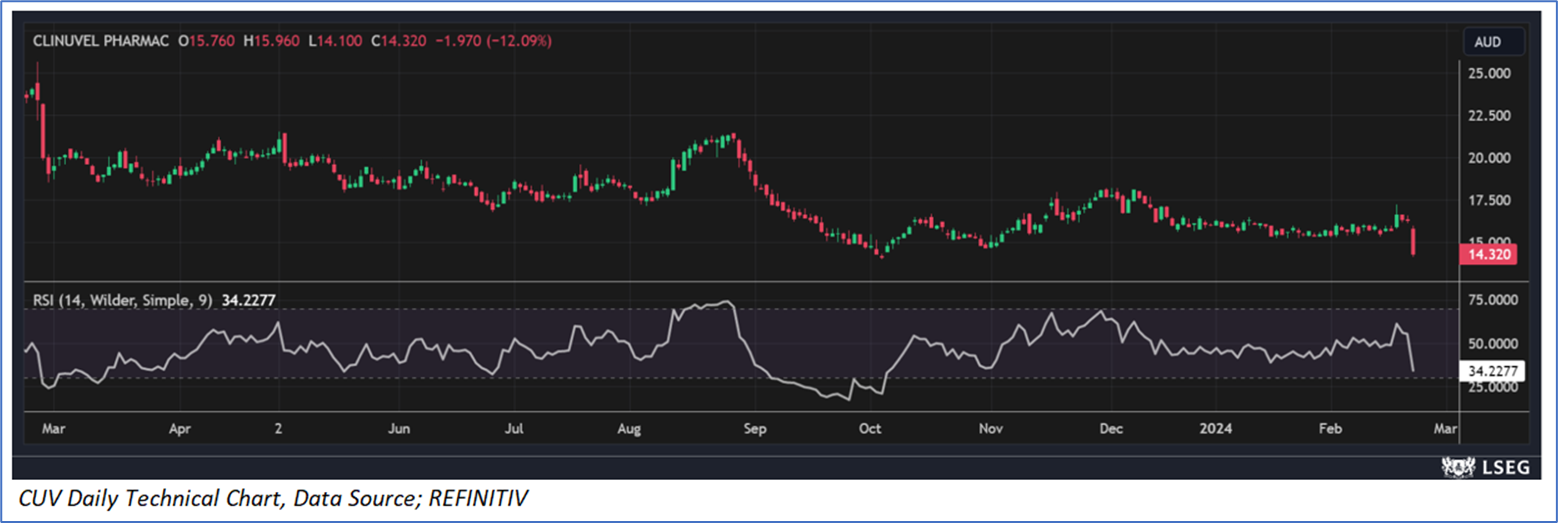Click the 22.500 price axis label
Image resolution: width=1558 pixels, height=523 pixels.
[x=1490, y=116]
